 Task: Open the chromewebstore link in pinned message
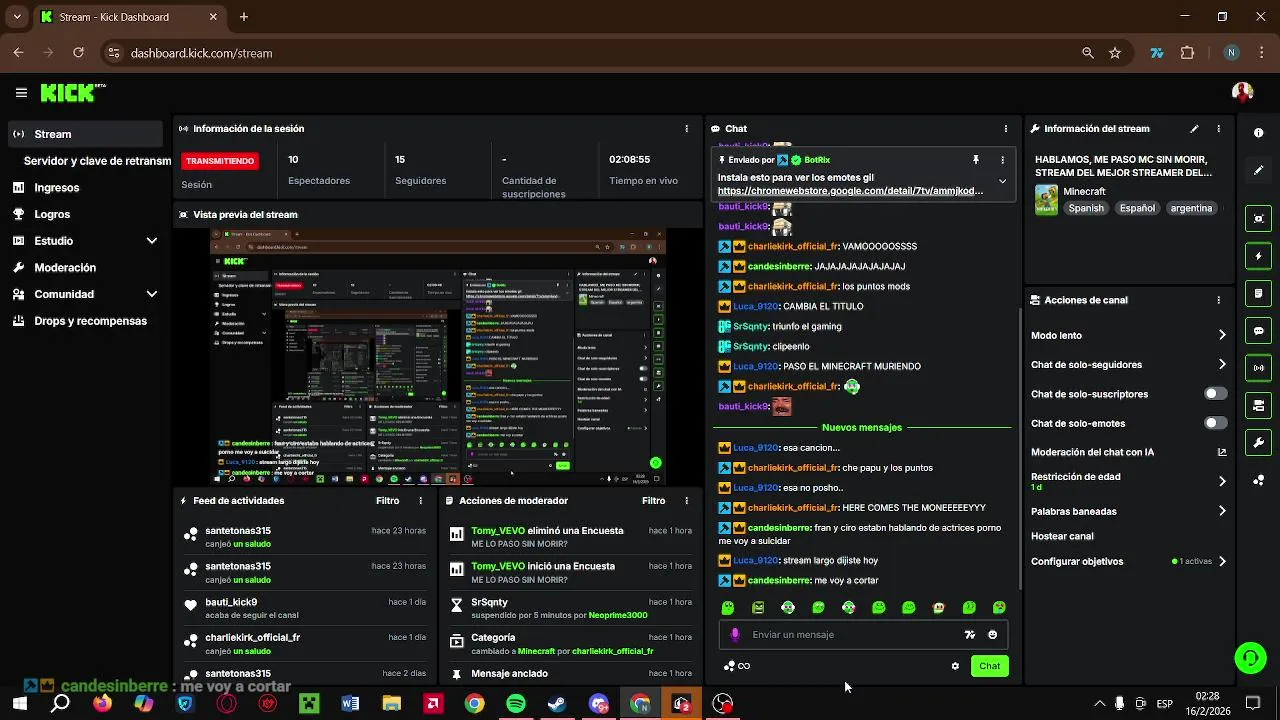[850, 191]
